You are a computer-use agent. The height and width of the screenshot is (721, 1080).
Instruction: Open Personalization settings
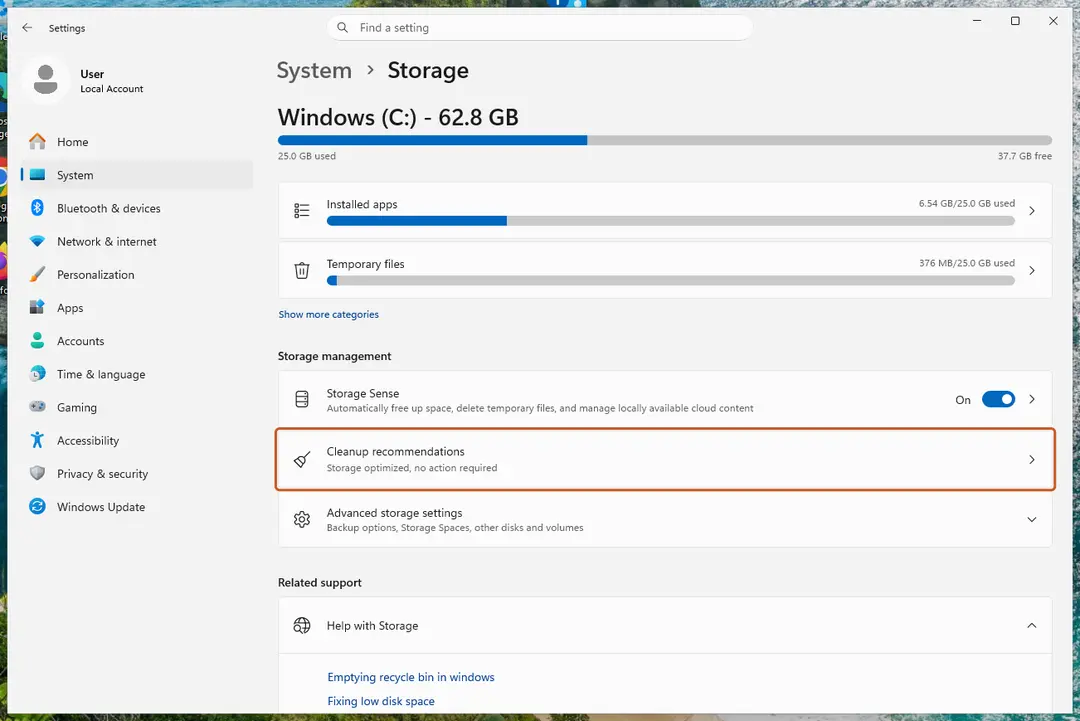(138, 274)
